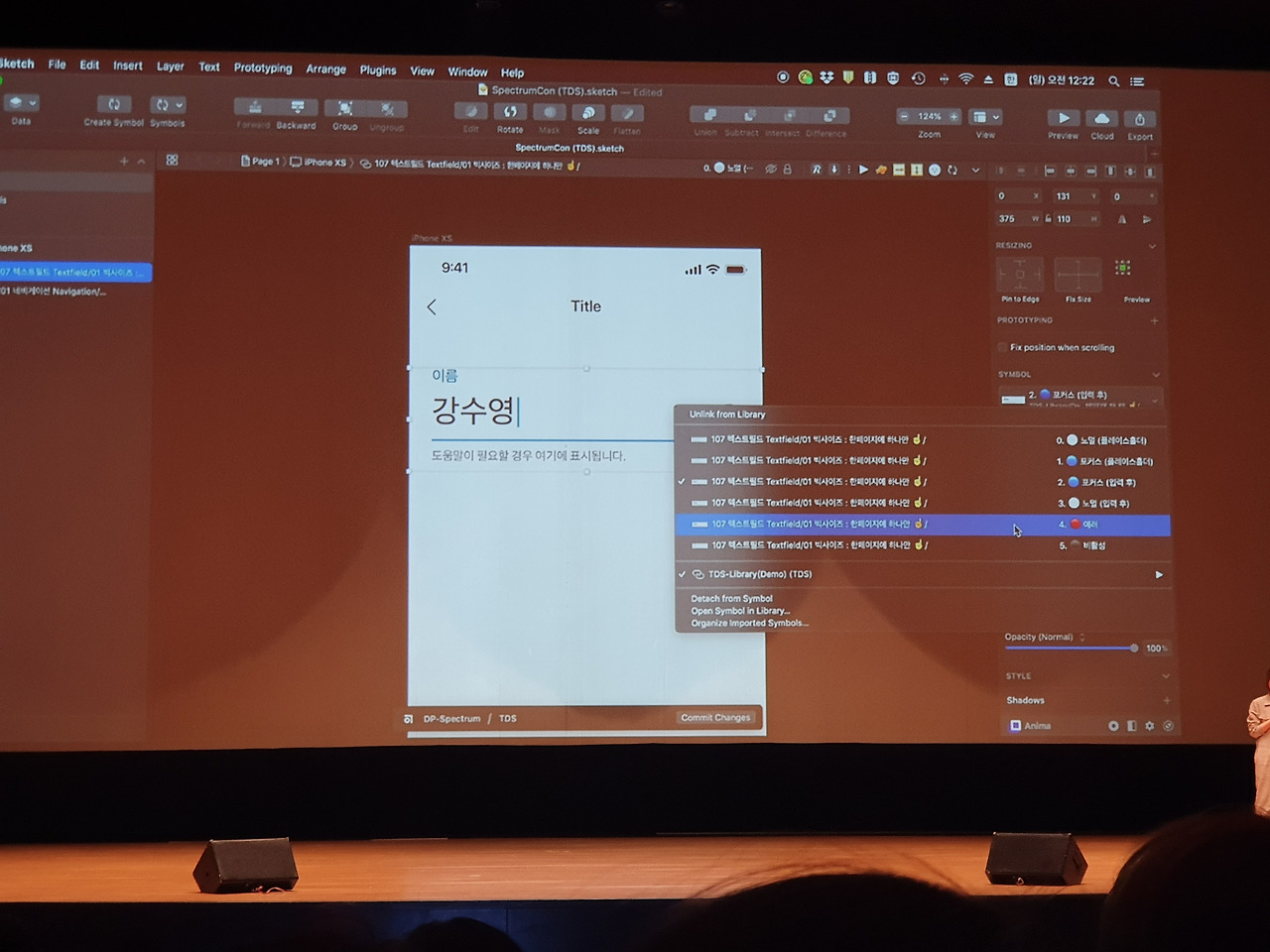This screenshot has height=952, width=1270.
Task: Open the Prototyping menu
Action: [x=263, y=67]
